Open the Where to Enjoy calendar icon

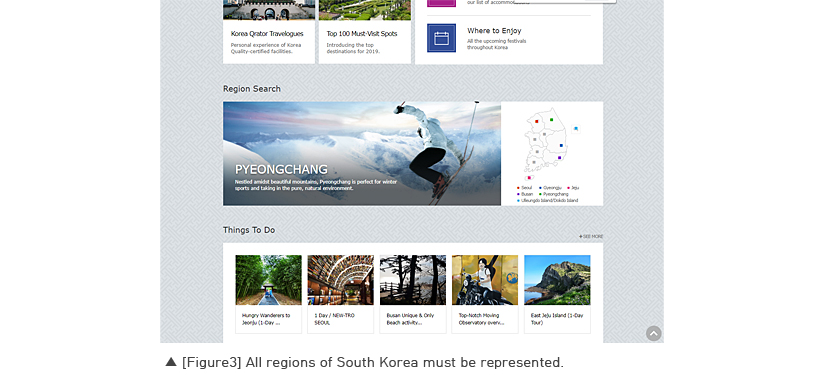click(x=441, y=38)
